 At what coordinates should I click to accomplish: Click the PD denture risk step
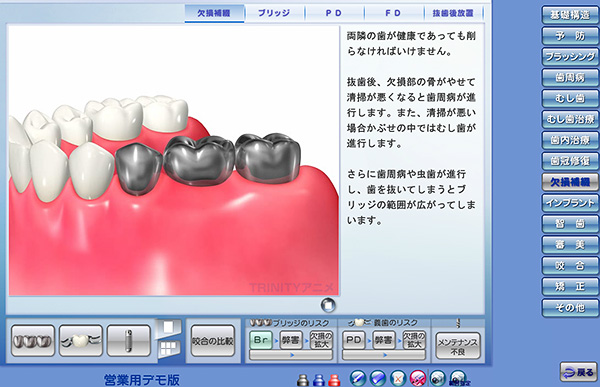[x=354, y=340]
